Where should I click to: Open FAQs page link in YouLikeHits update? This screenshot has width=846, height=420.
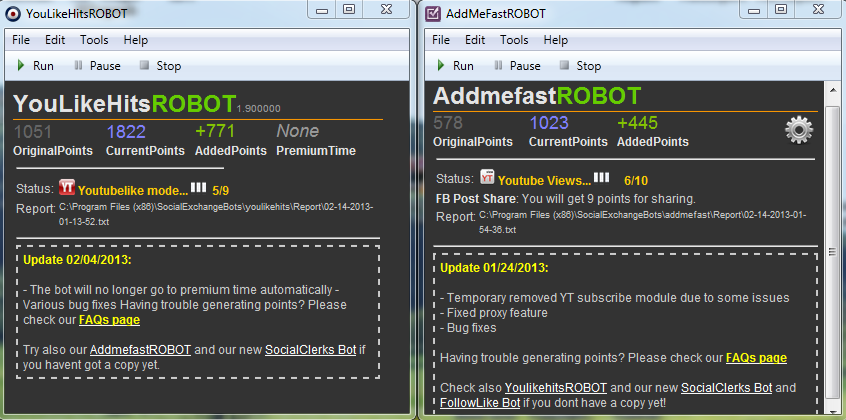pos(110,320)
